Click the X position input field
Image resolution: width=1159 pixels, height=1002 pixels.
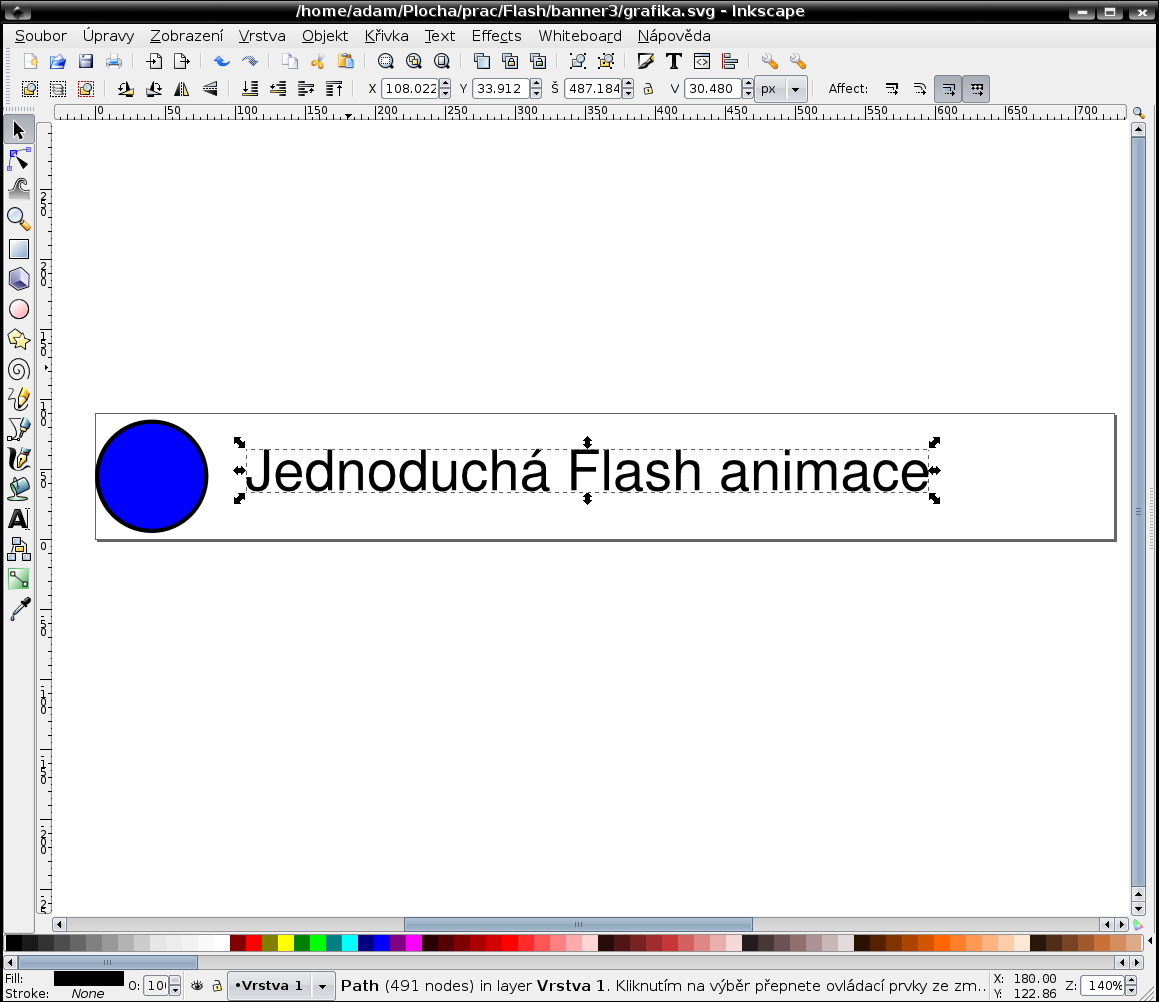point(410,89)
